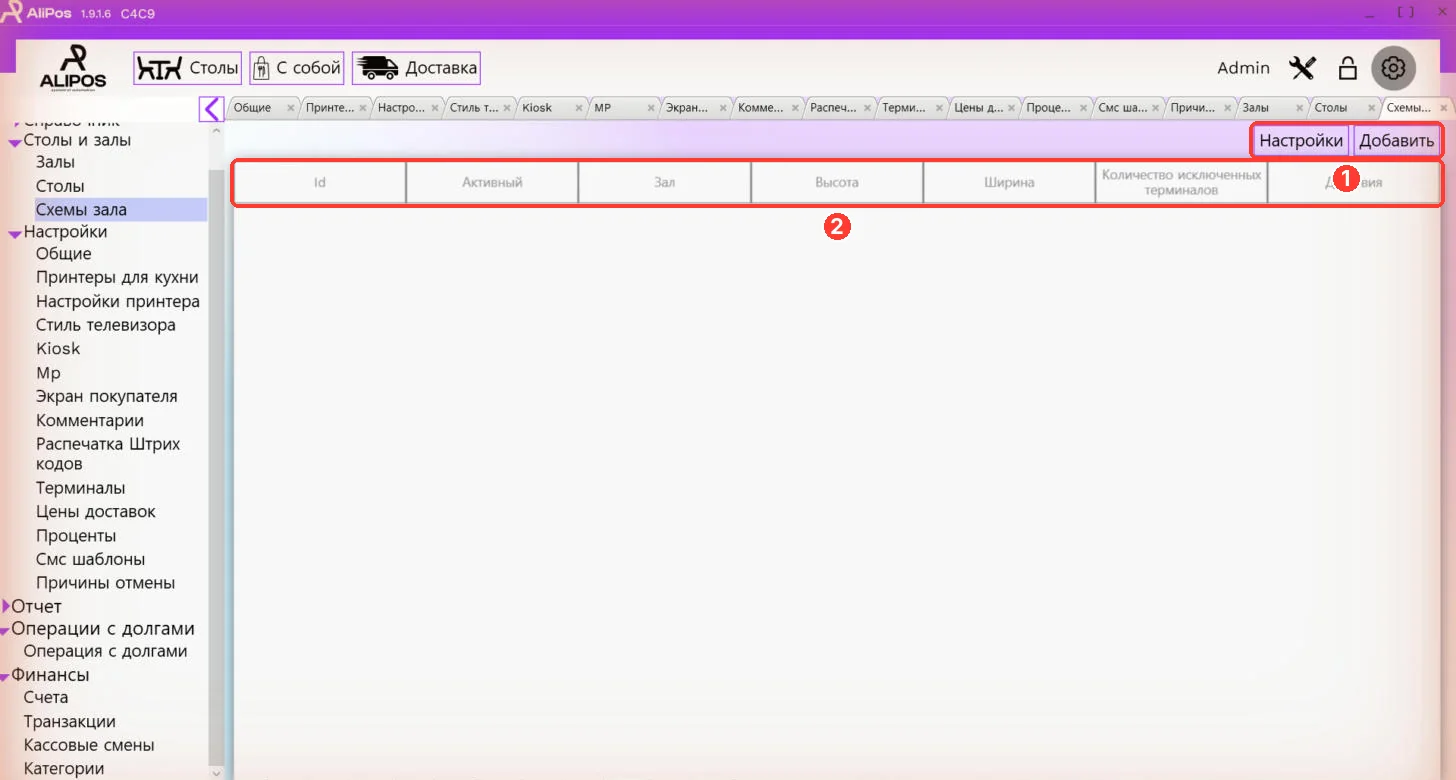Click the Активный column header
This screenshot has height=780, width=1456.
492,183
